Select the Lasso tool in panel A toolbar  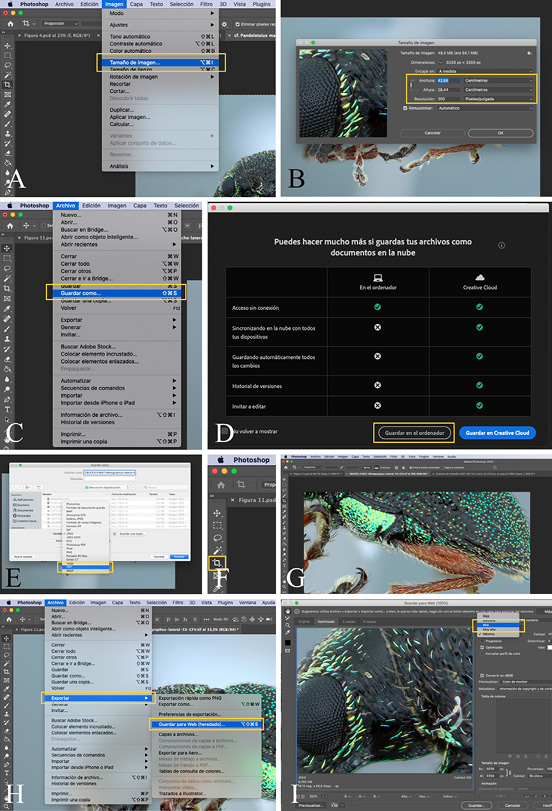(8, 65)
